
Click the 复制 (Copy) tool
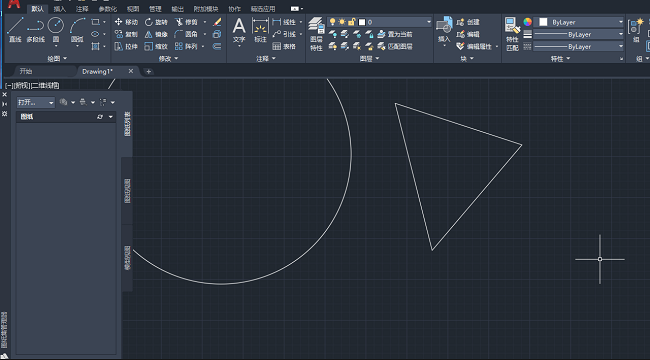126,34
